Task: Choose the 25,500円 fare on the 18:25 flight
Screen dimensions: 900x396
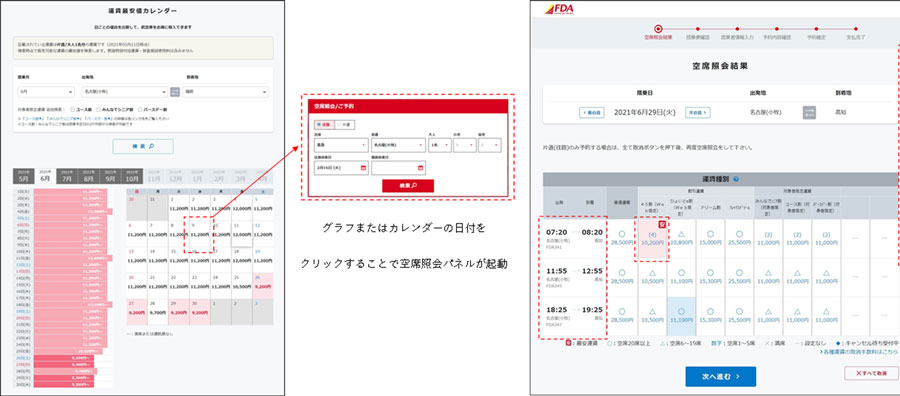Action: [739, 316]
